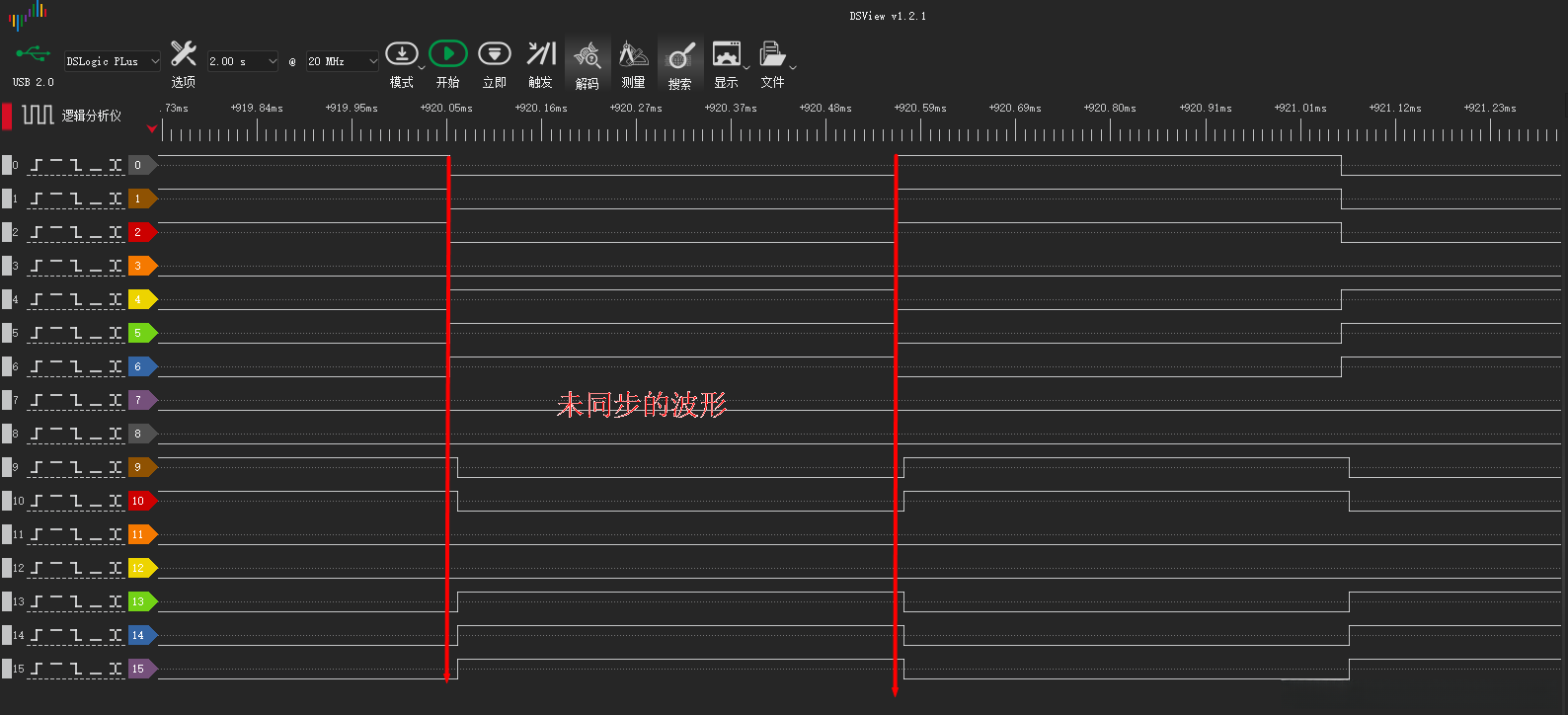Image resolution: width=1568 pixels, height=715 pixels.
Task: Select the red channel 2 label tag
Action: click(142, 233)
